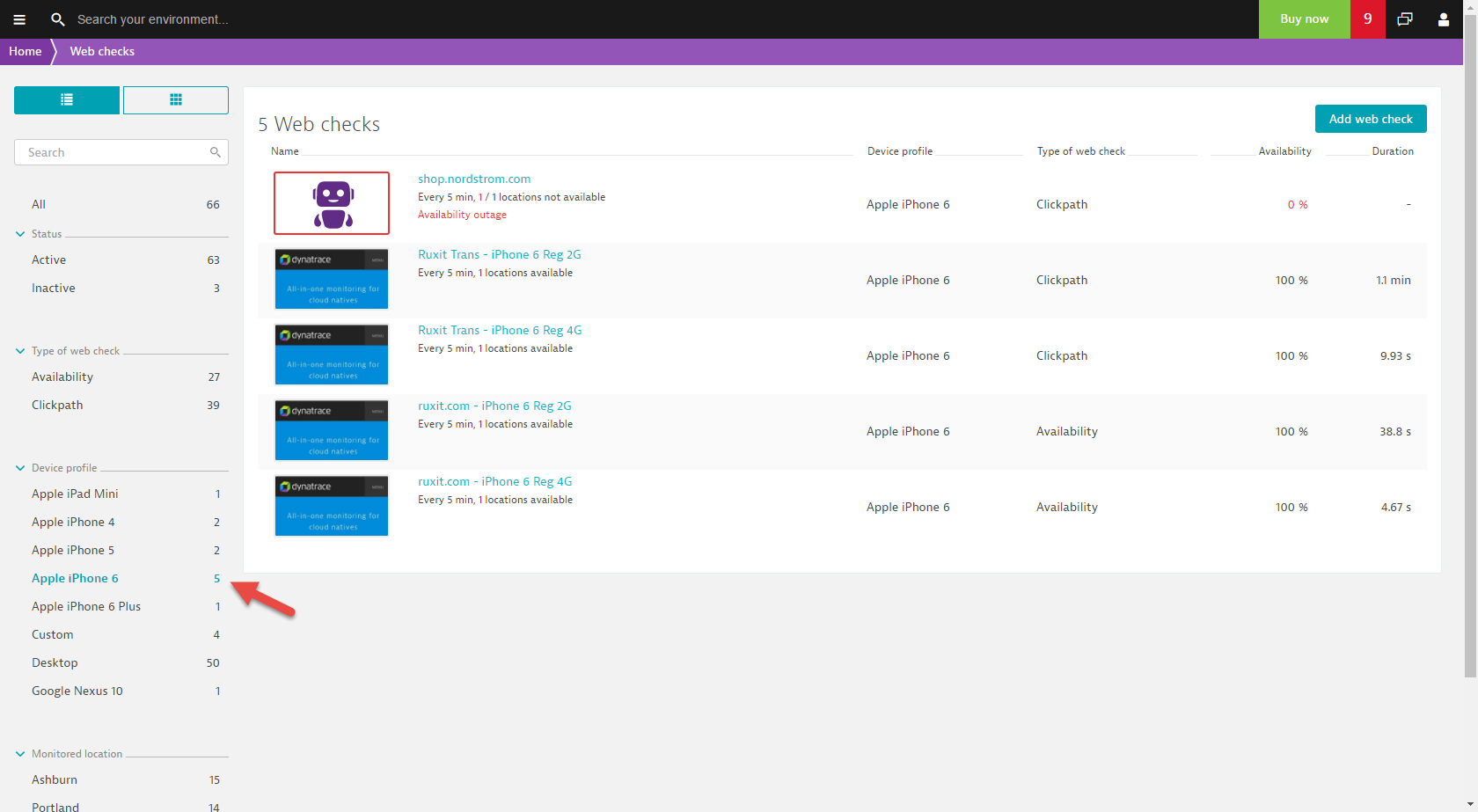Click the Name column header
Screen dimensions: 1478x812
point(285,151)
